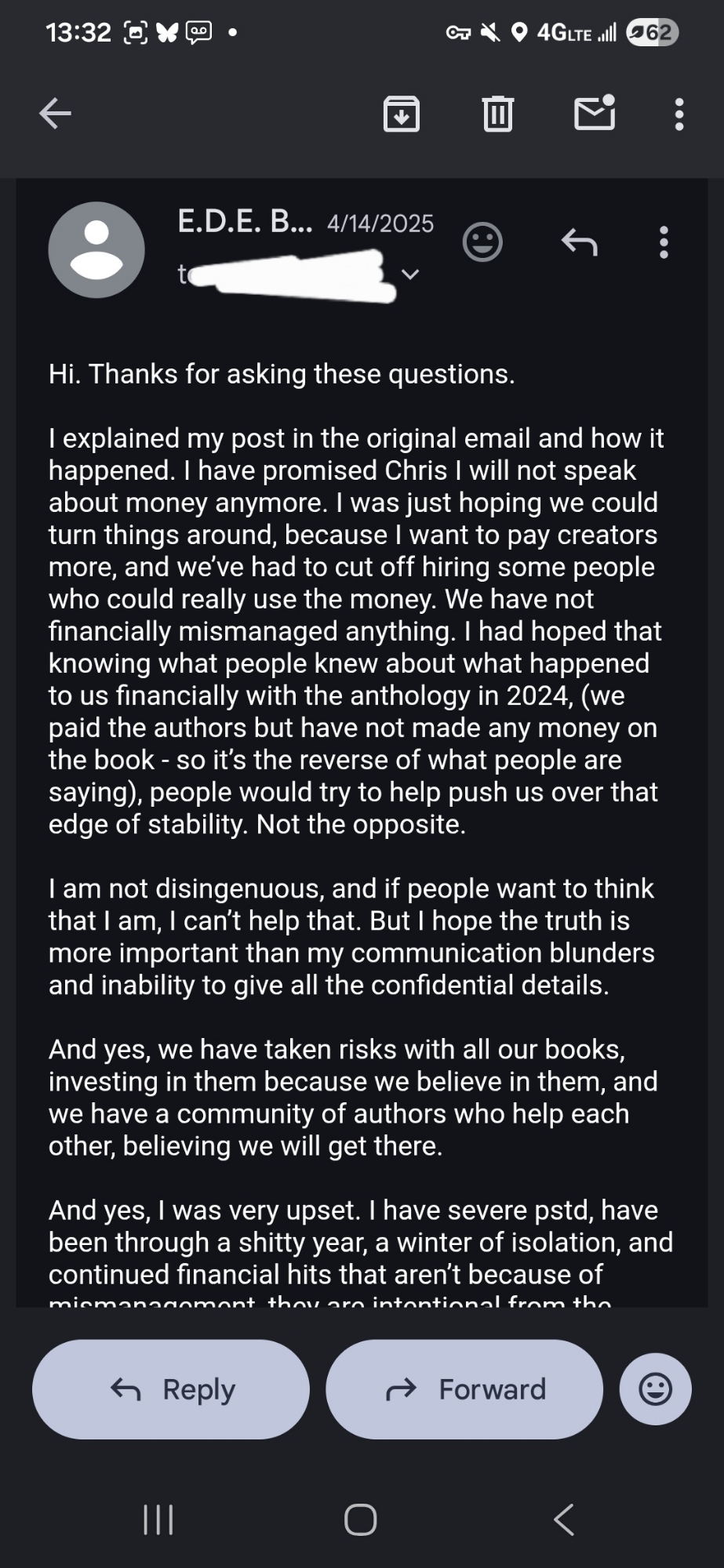Viewport: 724px width, 1568px height.
Task: Open the message options menu
Action: 664,242
